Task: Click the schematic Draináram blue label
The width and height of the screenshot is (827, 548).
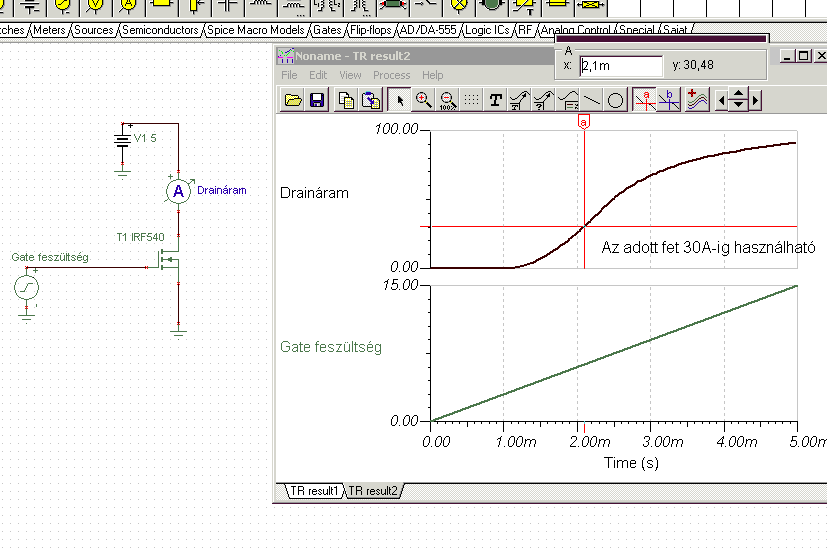Action: pos(222,190)
